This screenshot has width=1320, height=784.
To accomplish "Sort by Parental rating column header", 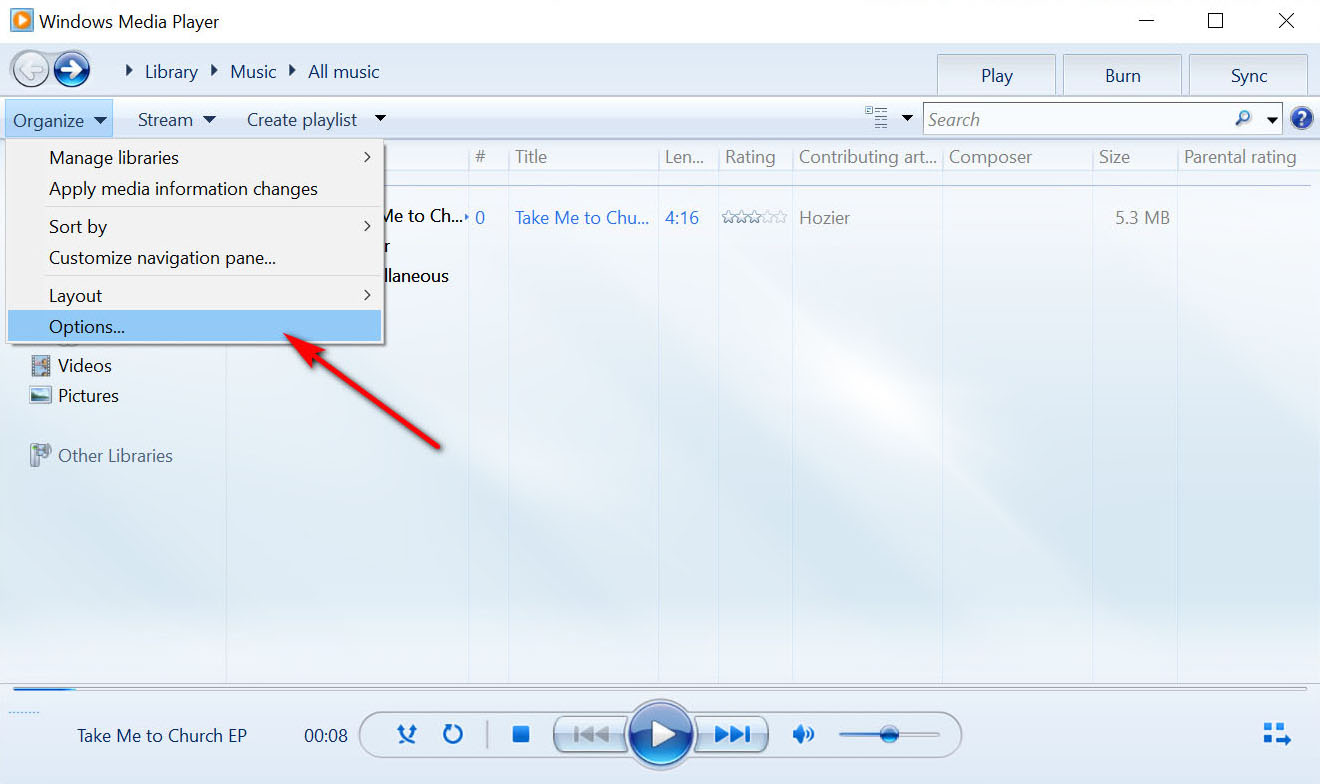I will coord(1245,157).
